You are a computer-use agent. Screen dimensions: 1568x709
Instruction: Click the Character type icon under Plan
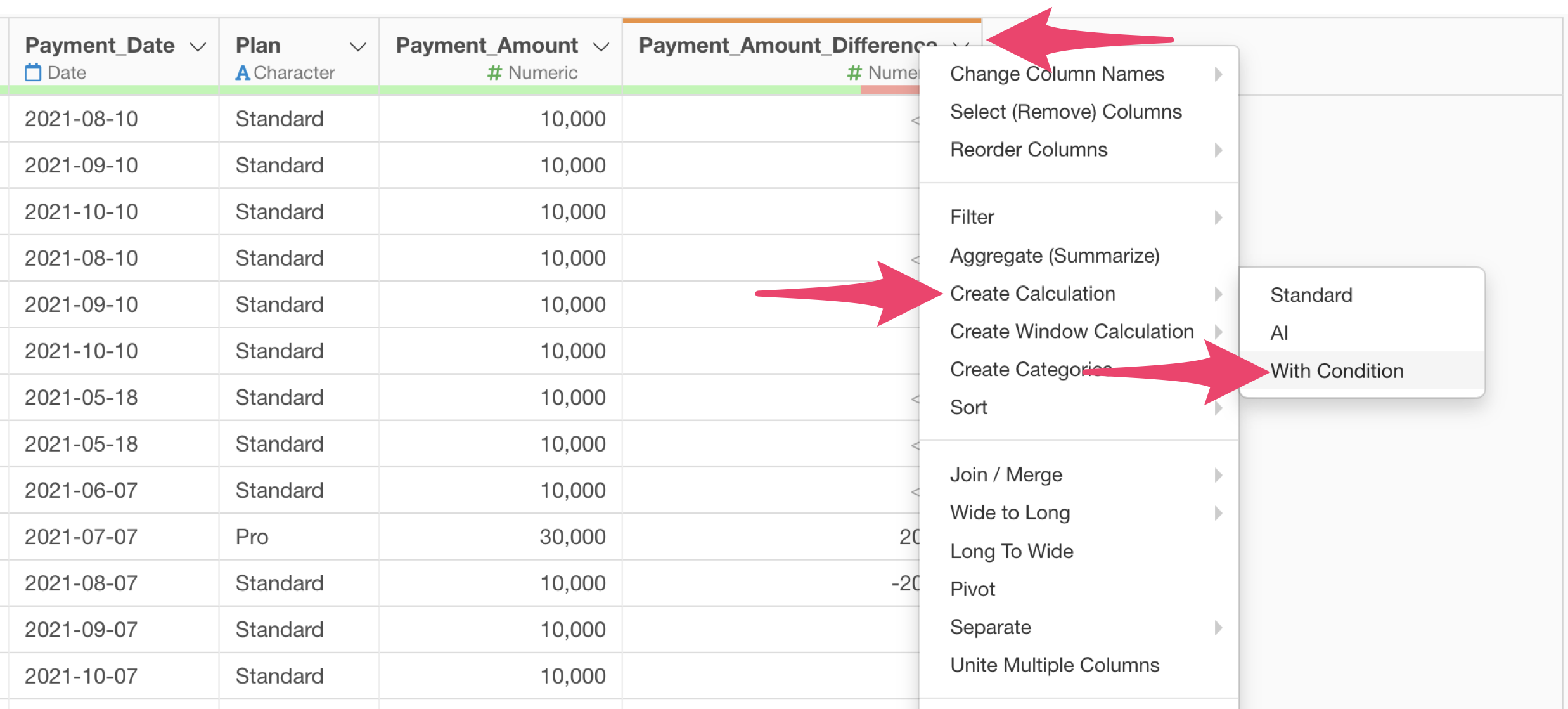(242, 73)
